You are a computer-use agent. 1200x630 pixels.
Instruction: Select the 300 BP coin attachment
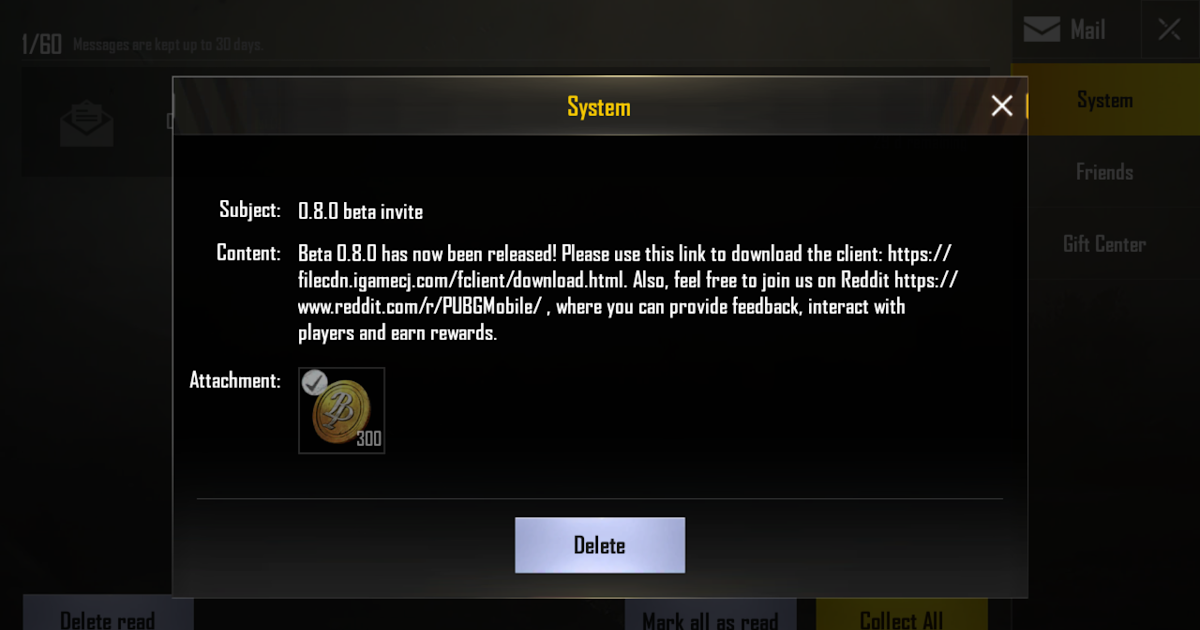coord(342,411)
